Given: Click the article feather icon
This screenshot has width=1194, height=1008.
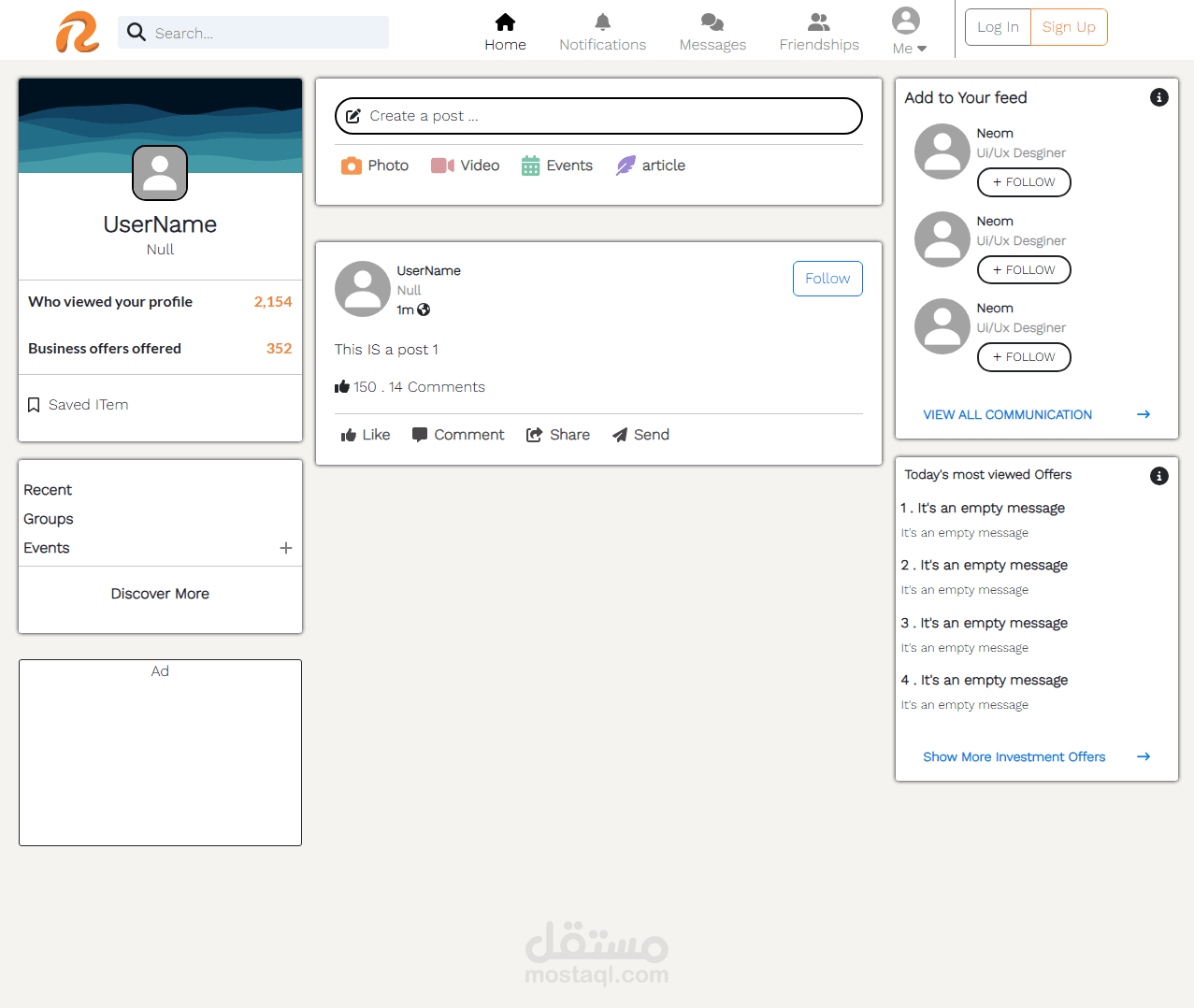Looking at the screenshot, I should click(625, 165).
